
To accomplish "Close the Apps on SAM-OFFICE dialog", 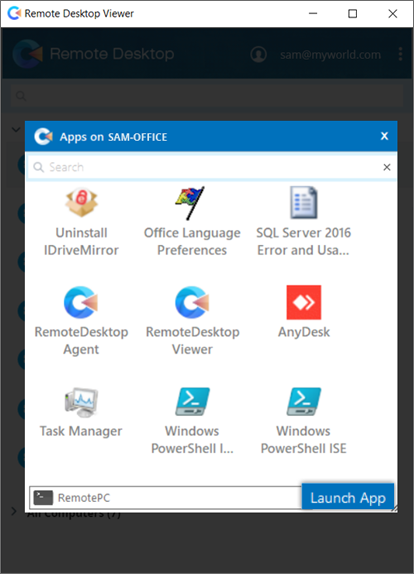I will [x=384, y=136].
